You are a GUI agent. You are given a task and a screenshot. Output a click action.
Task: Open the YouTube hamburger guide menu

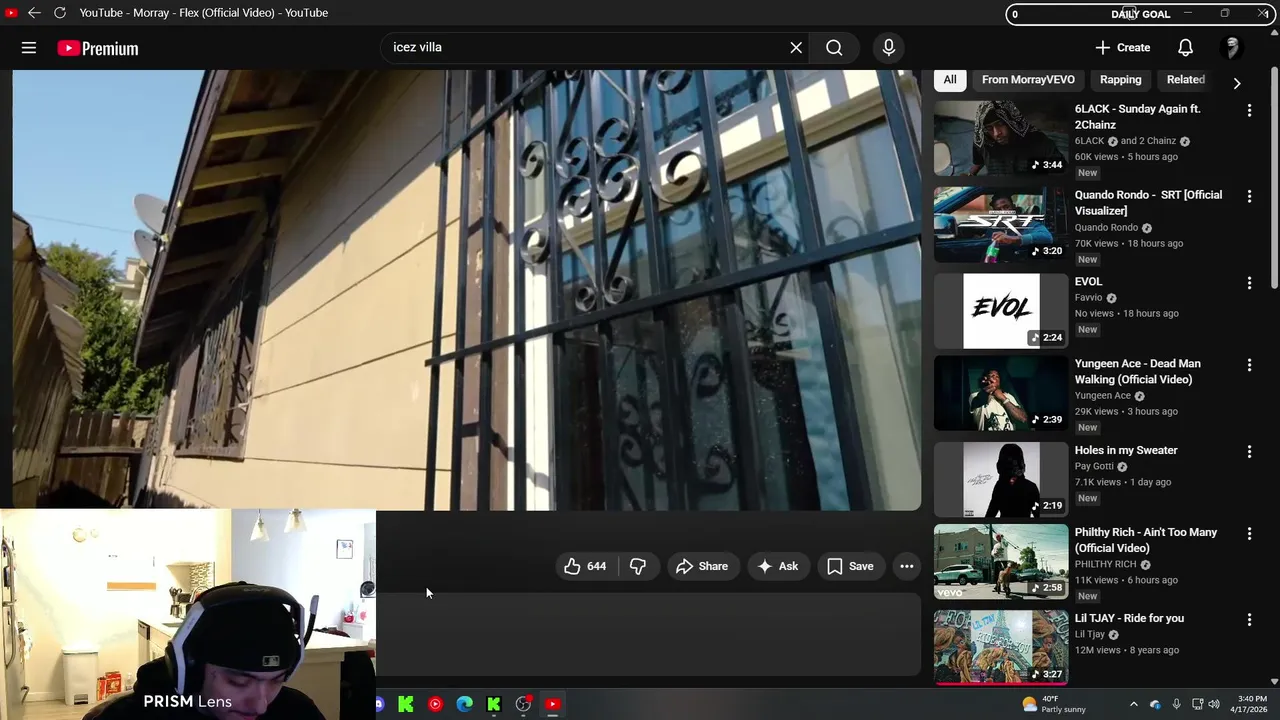(x=29, y=48)
